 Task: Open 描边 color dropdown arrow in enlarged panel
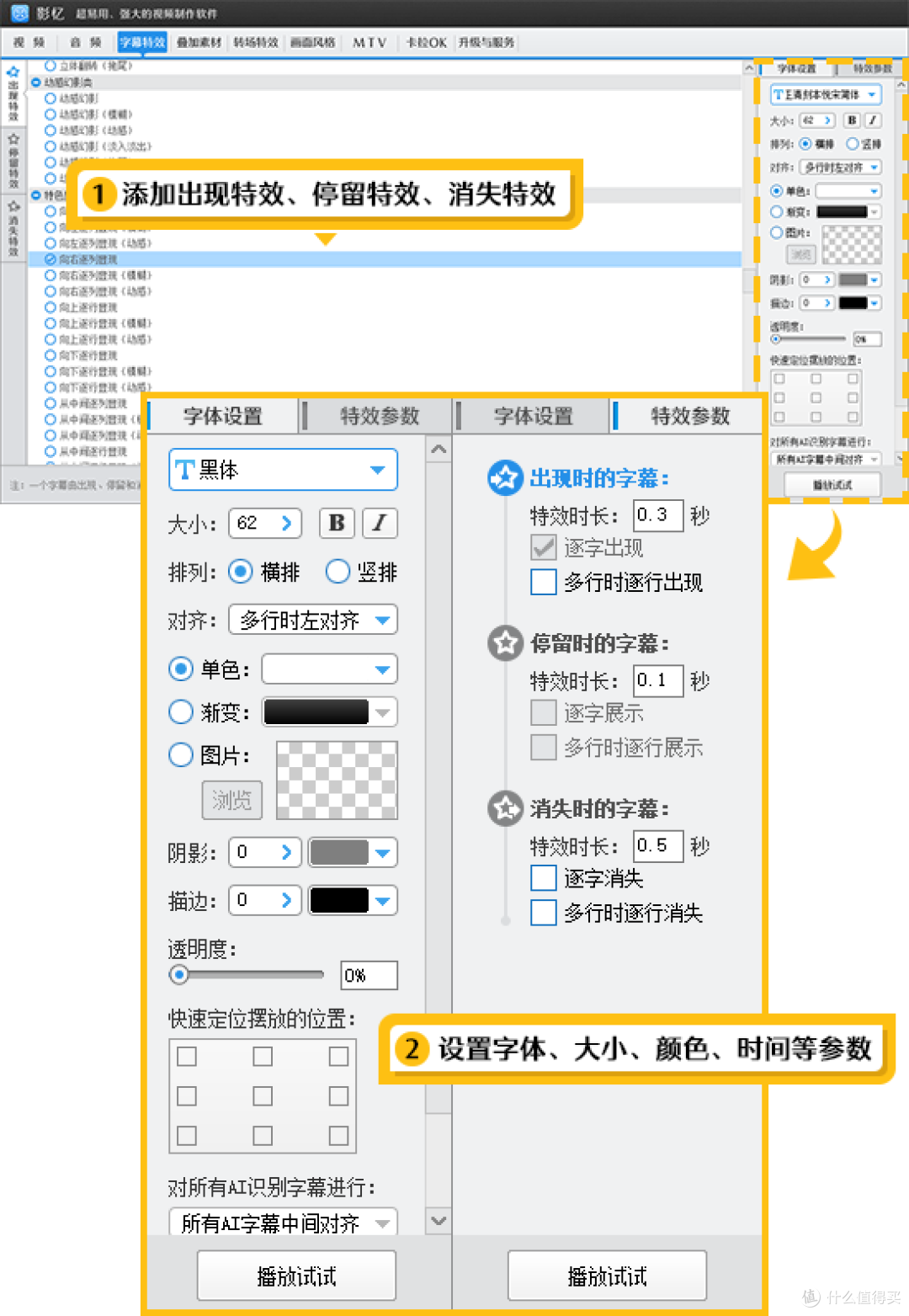(383, 900)
